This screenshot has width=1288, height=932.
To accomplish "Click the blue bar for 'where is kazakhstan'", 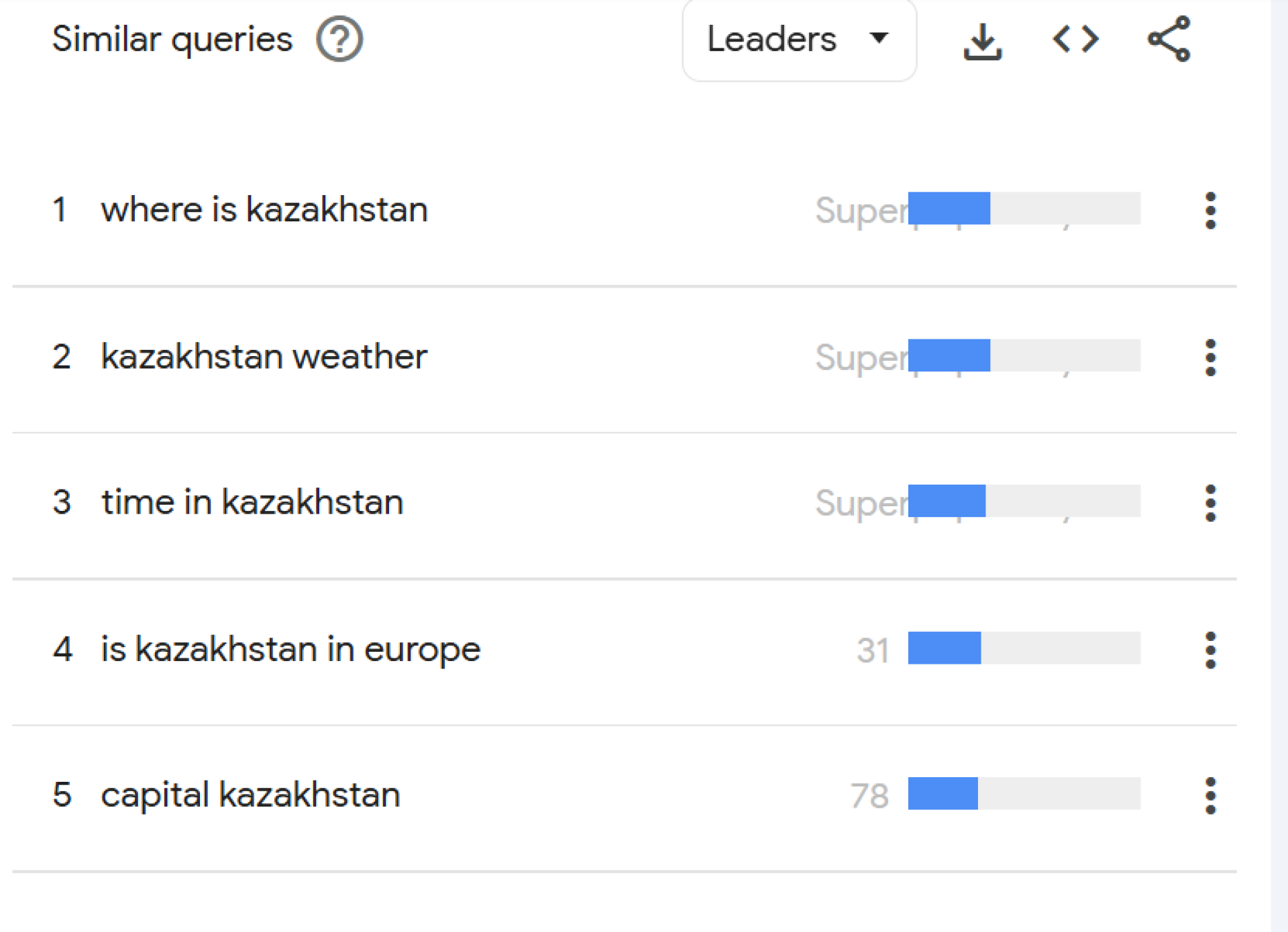I will coord(949,209).
